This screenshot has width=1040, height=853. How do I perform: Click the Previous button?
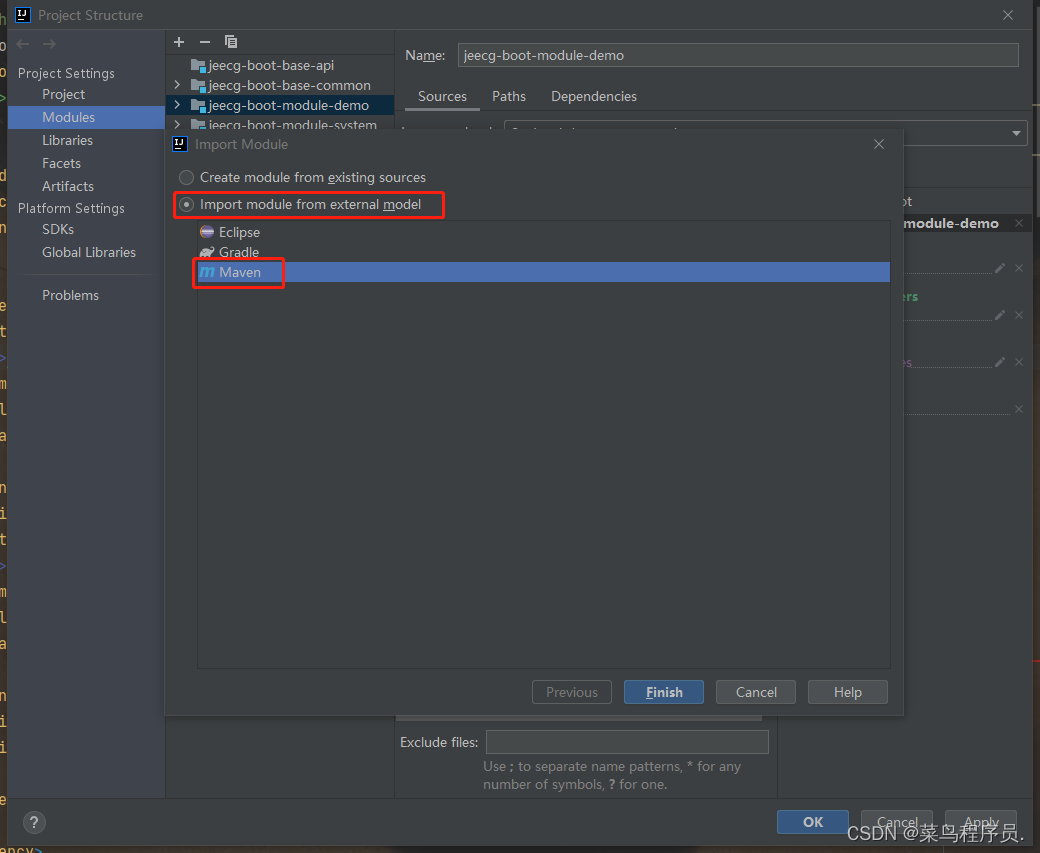coord(572,692)
